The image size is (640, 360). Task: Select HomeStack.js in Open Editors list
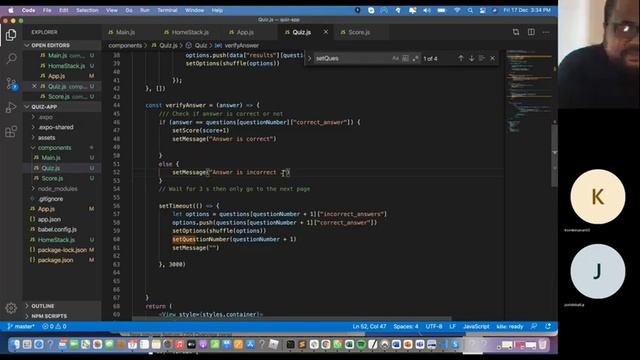tap(62, 66)
